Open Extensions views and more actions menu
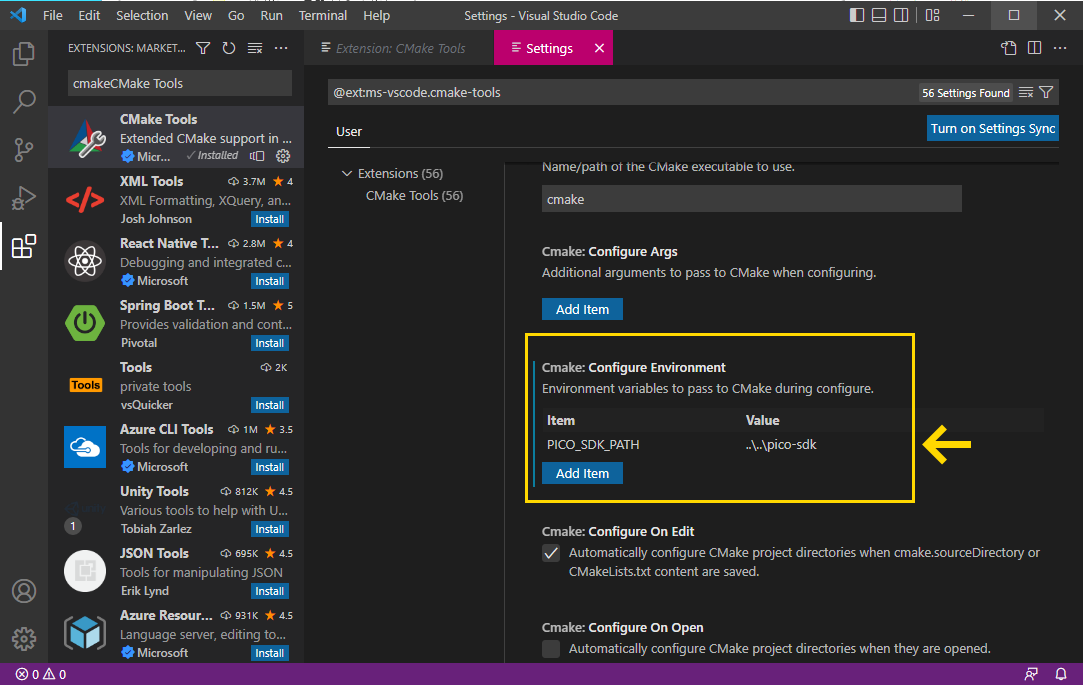1083x685 pixels. (x=281, y=48)
